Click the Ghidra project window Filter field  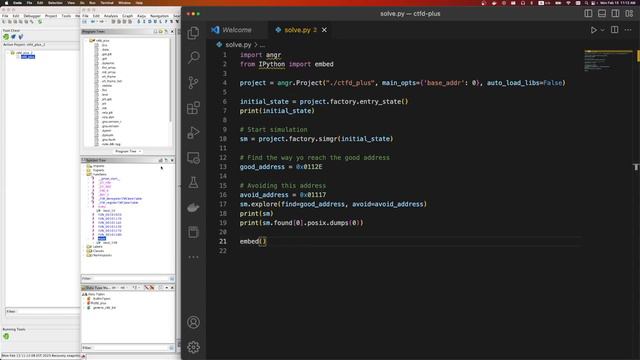tap(48, 311)
